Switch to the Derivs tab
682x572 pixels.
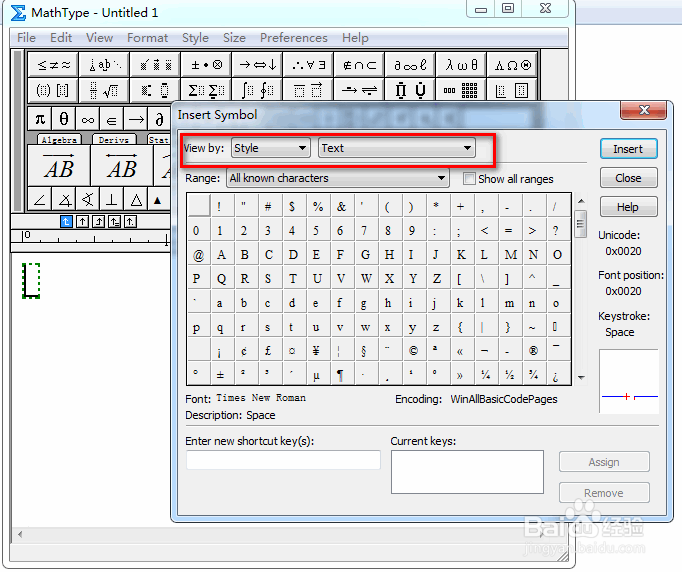[114, 140]
